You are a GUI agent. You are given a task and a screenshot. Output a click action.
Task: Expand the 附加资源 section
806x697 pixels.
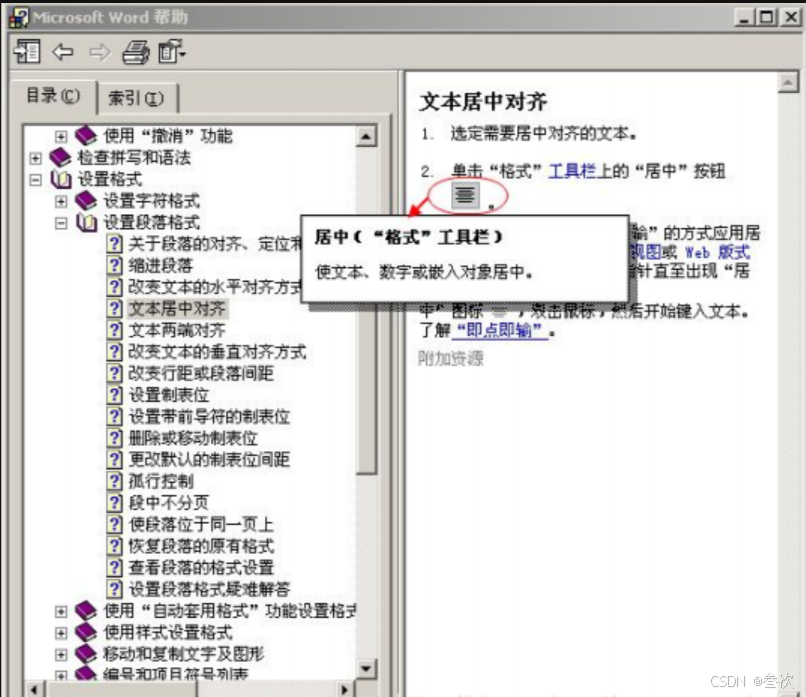(450, 358)
